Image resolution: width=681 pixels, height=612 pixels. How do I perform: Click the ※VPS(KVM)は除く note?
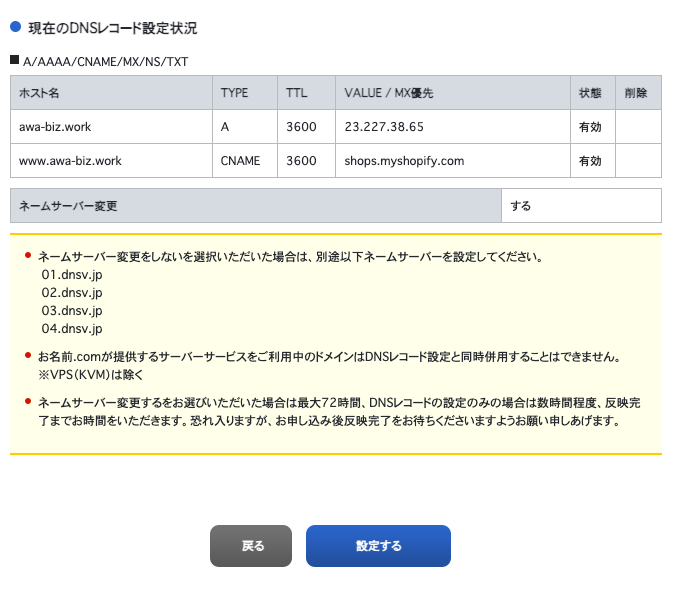pyautogui.click(x=90, y=374)
